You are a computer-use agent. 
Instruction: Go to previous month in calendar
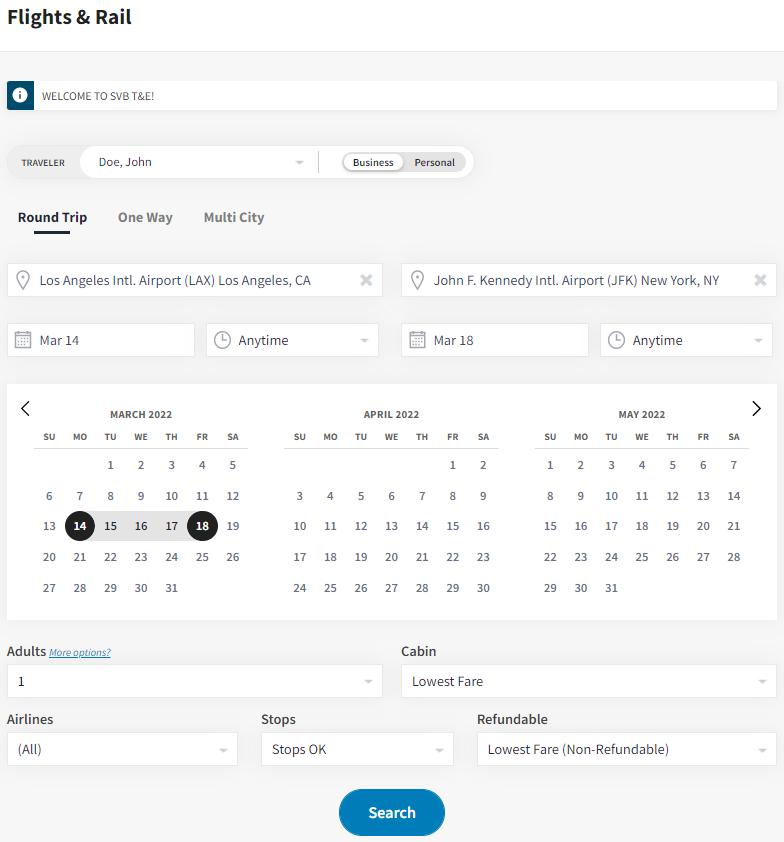click(26, 408)
